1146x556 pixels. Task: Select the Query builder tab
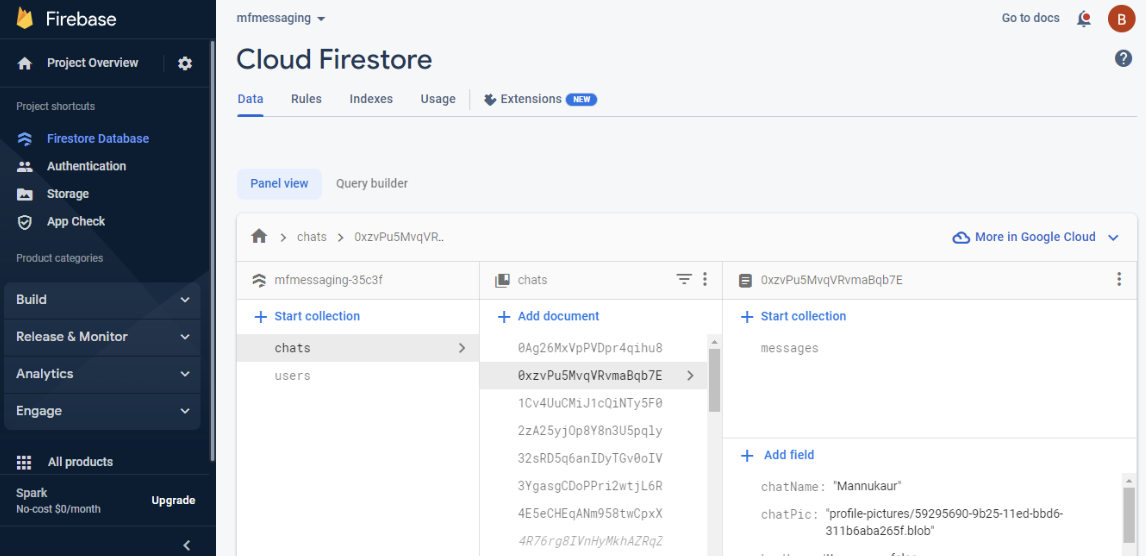click(x=372, y=184)
